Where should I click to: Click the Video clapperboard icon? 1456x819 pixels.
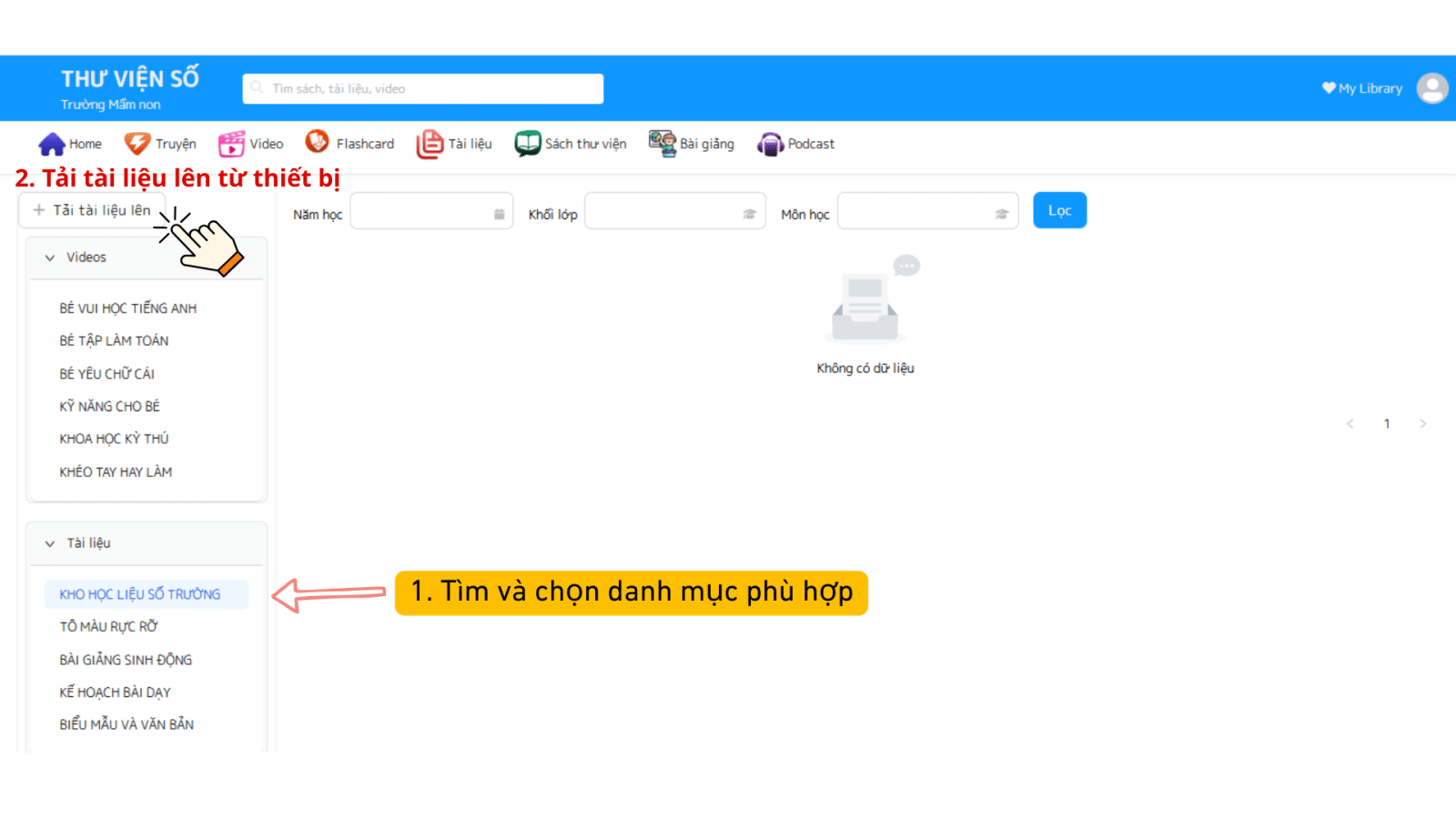coord(231,144)
